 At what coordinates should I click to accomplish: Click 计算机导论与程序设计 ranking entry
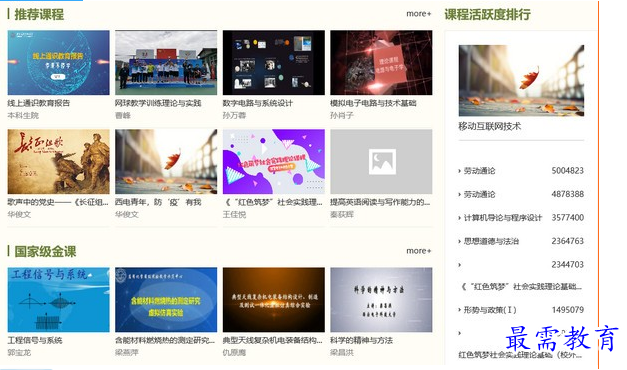[503, 218]
